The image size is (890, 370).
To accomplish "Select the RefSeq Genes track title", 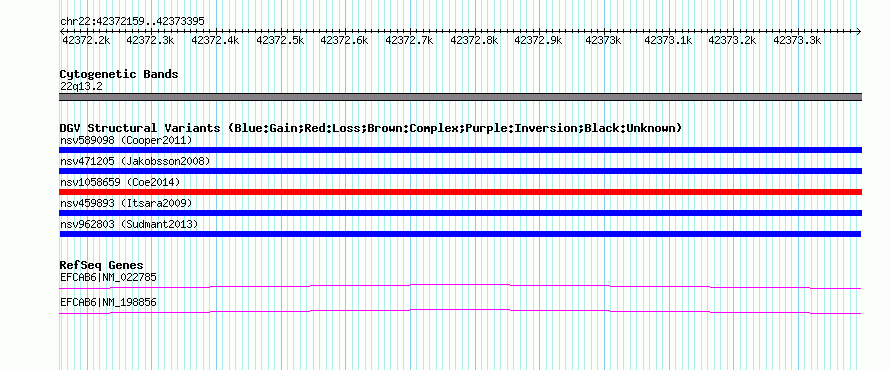I will click(x=102, y=265).
